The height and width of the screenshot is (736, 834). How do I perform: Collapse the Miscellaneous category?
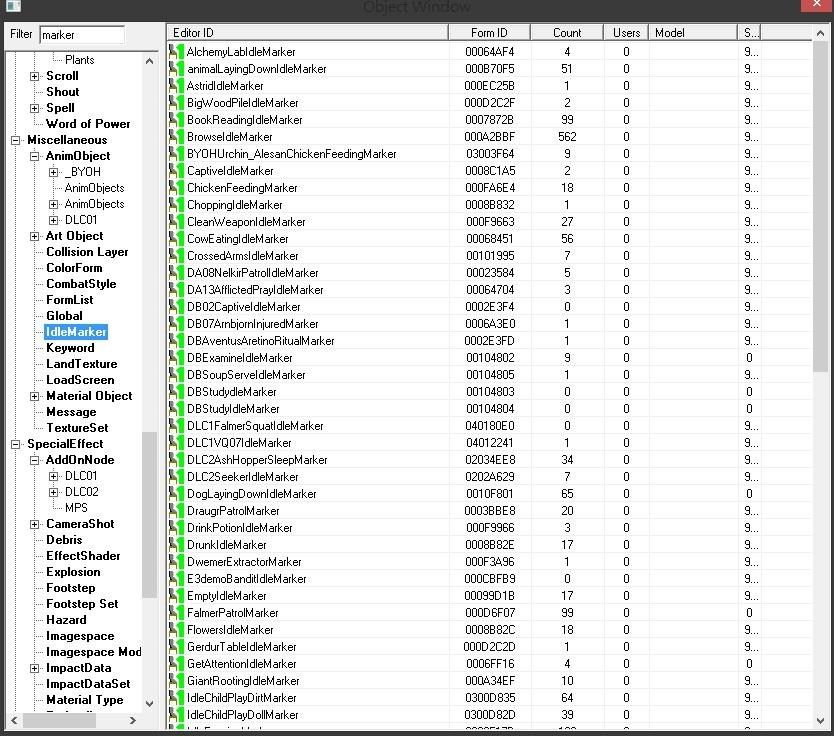coord(15,140)
